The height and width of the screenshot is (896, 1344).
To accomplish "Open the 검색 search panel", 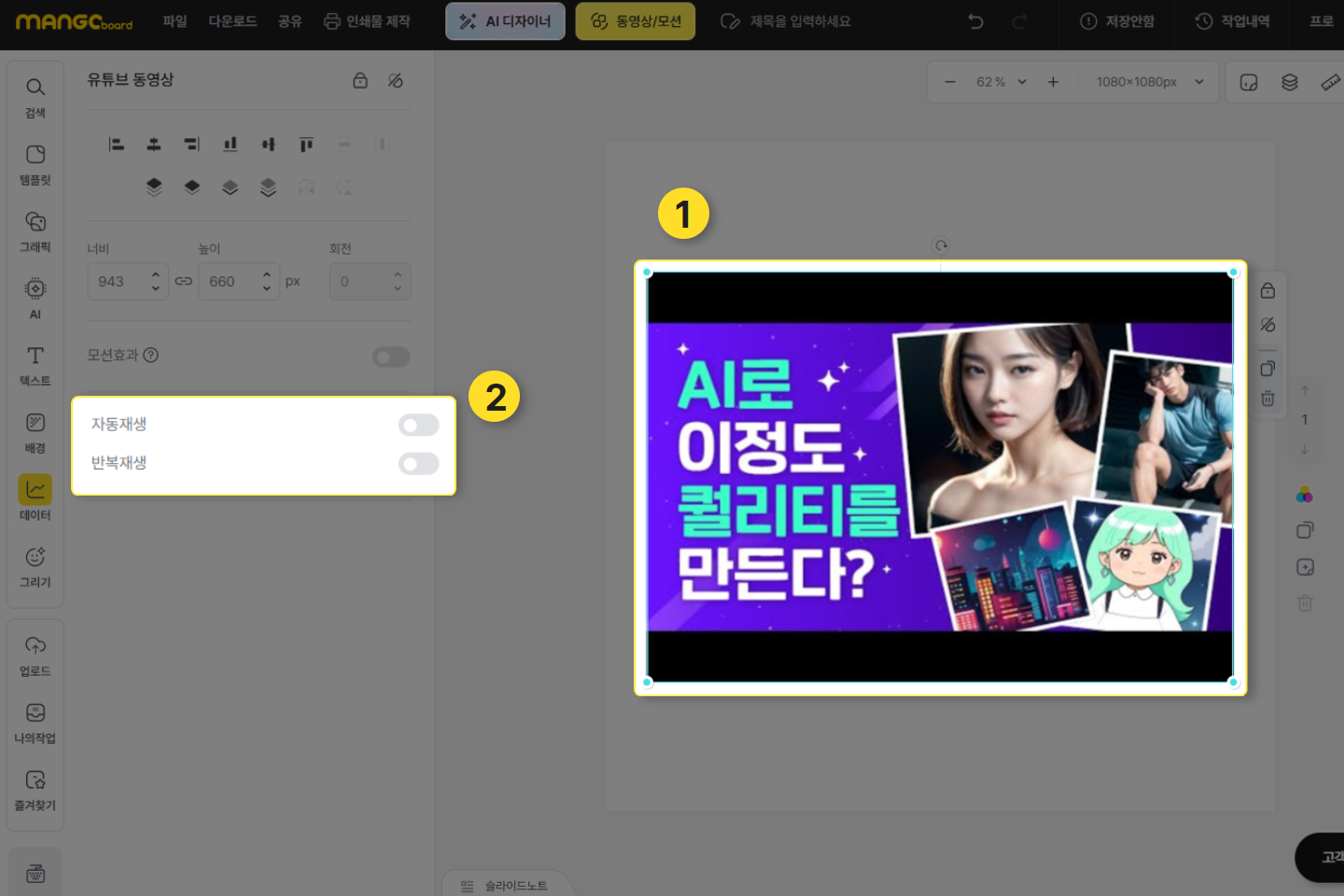I will click(35, 96).
